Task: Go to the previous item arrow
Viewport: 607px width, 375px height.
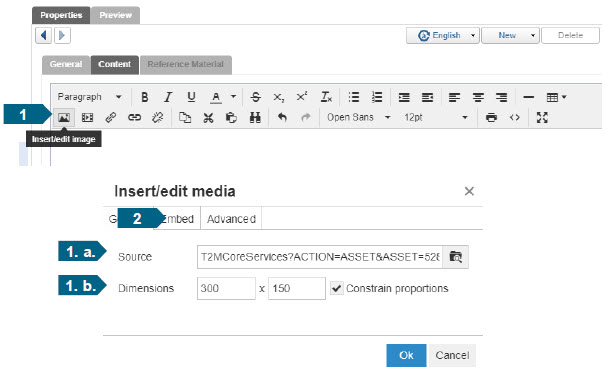Action: 43,36
